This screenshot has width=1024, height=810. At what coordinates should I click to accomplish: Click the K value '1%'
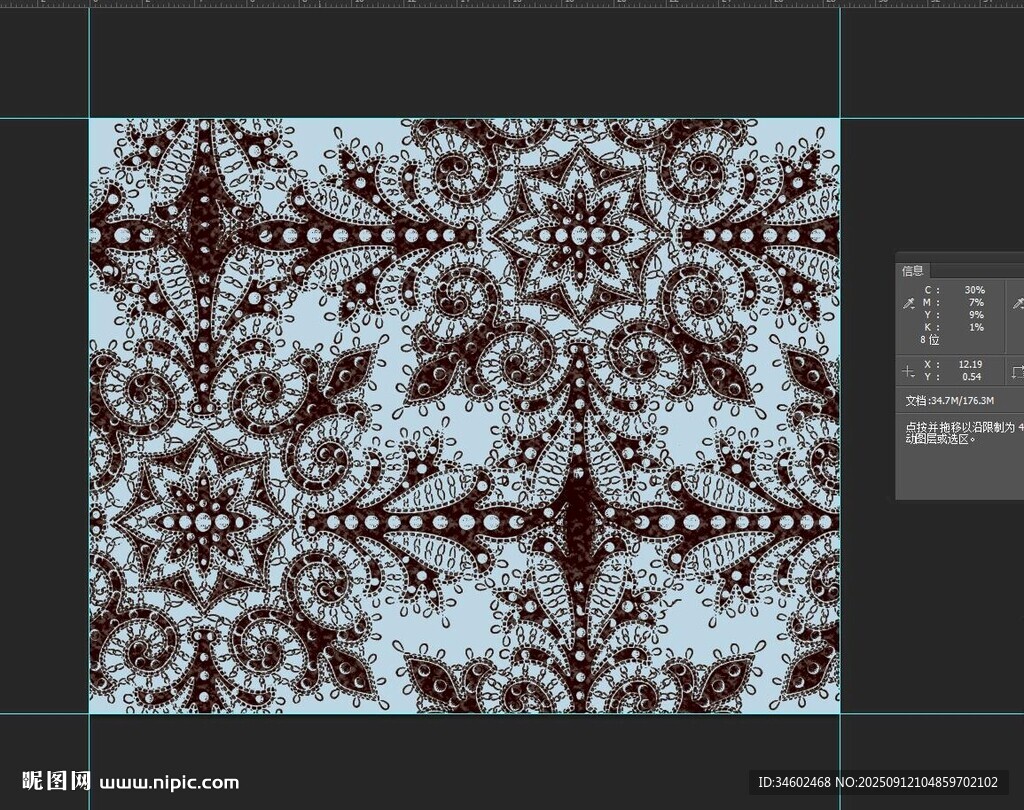[x=976, y=327]
